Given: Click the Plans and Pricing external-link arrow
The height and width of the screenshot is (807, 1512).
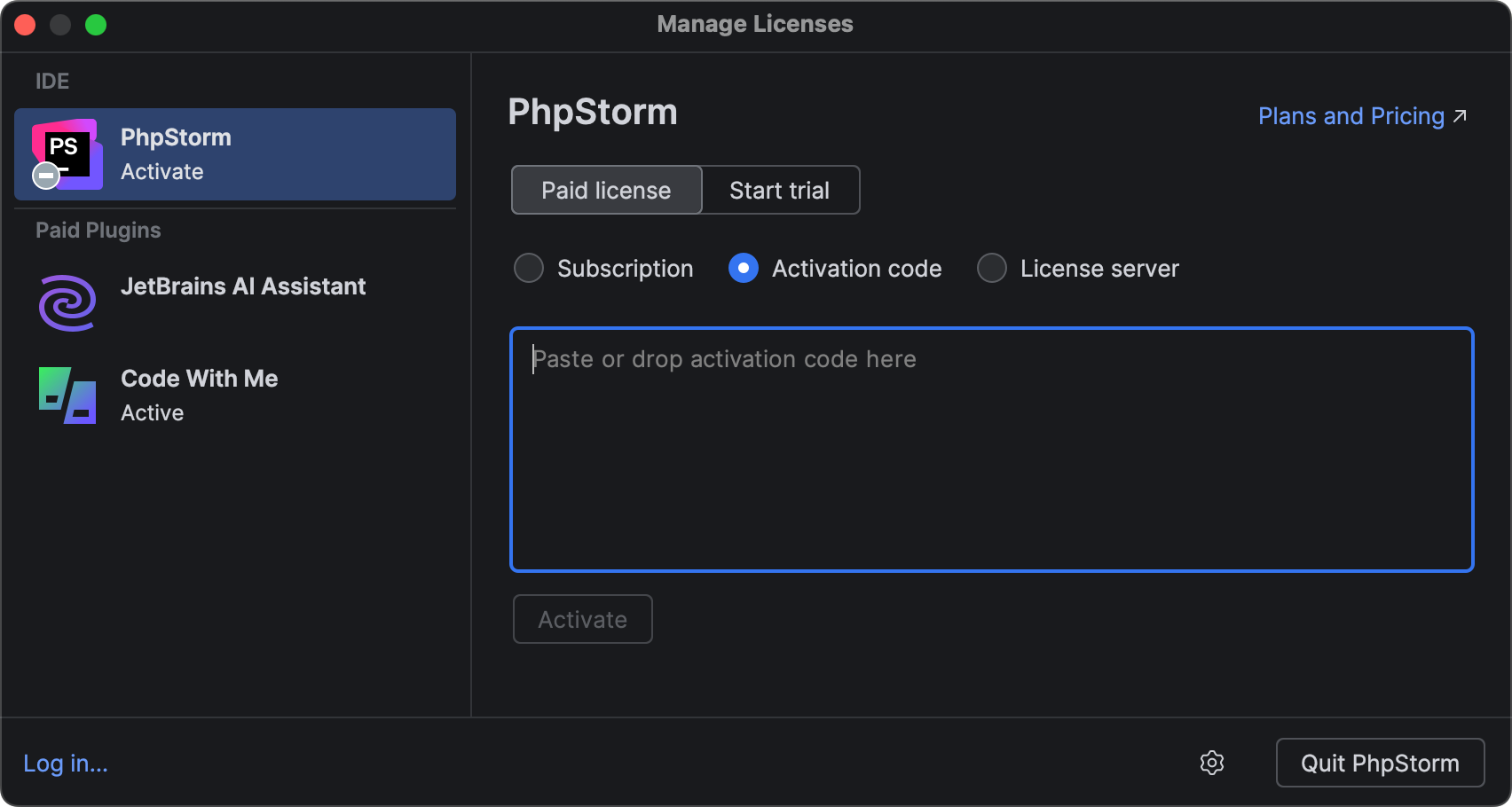Looking at the screenshot, I should pos(1460,116).
